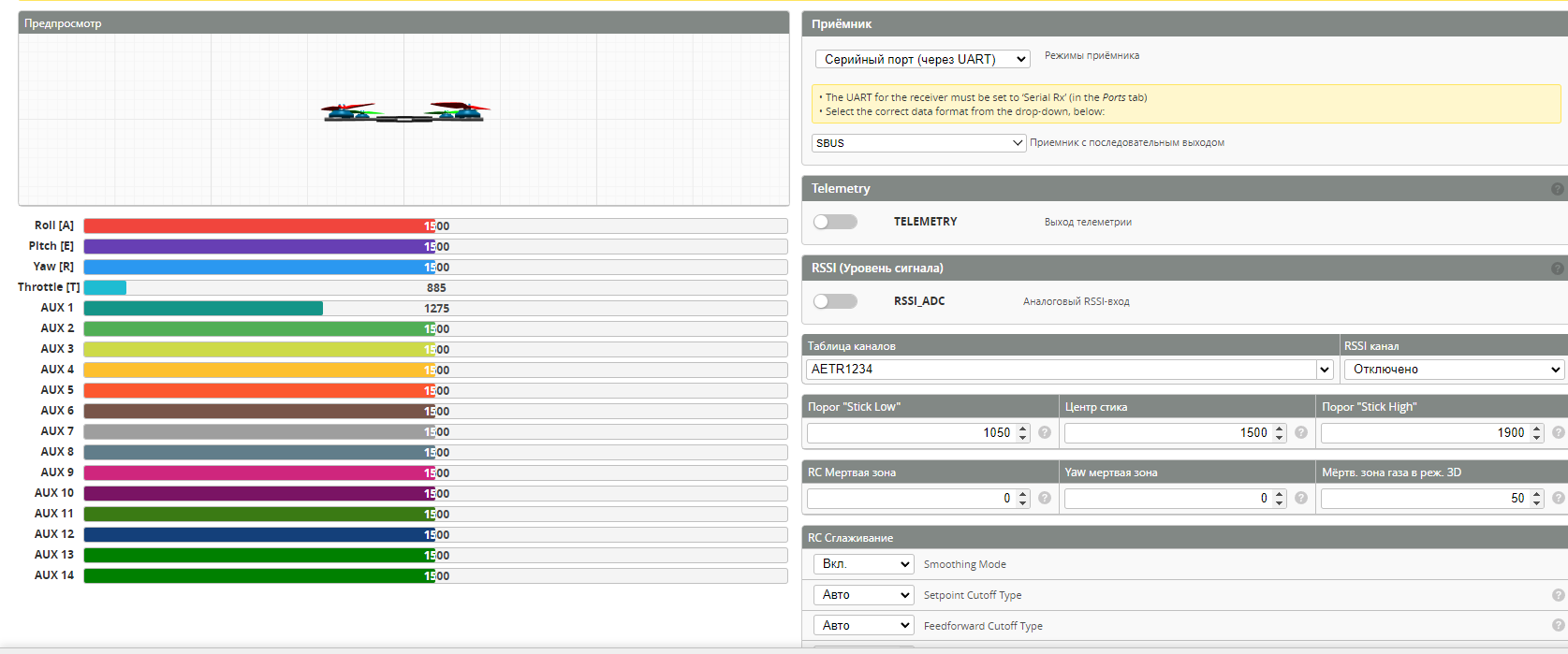
Task: Click the AUX 2 green channel bar
Action: 435,328
